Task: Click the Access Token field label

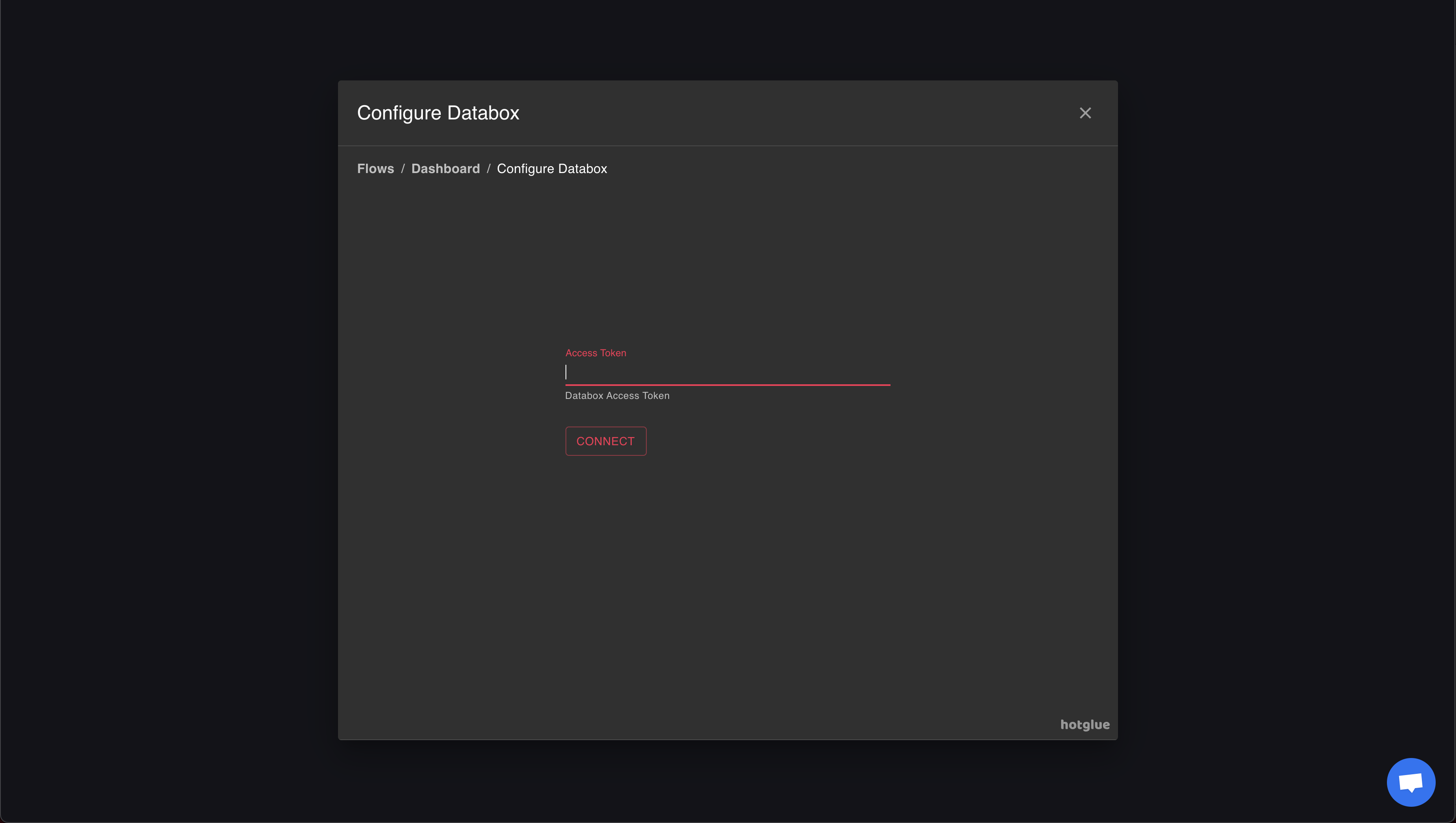Action: click(x=596, y=353)
